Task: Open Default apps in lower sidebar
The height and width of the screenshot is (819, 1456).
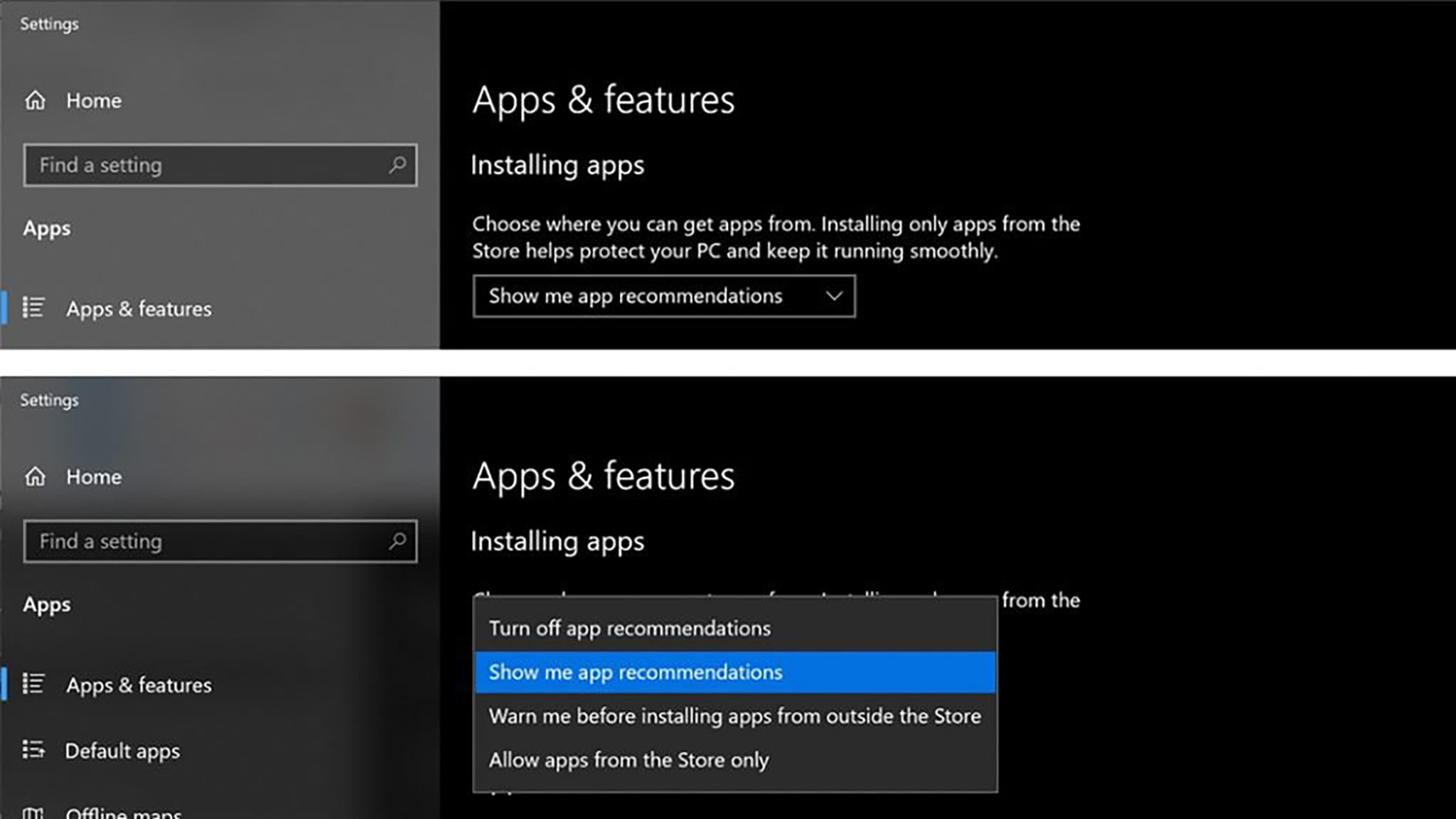Action: (122, 750)
